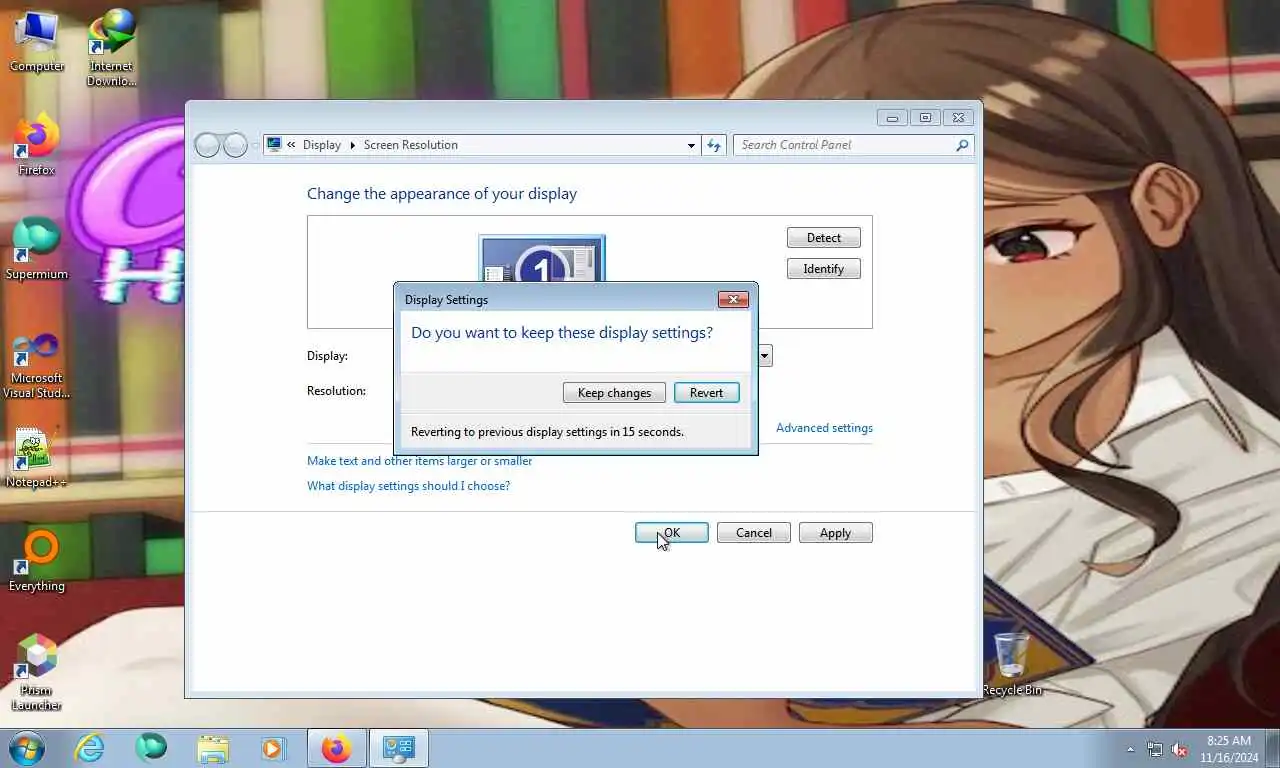This screenshot has width=1280, height=768.
Task: Switch to Firefox in the taskbar
Action: pos(337,748)
